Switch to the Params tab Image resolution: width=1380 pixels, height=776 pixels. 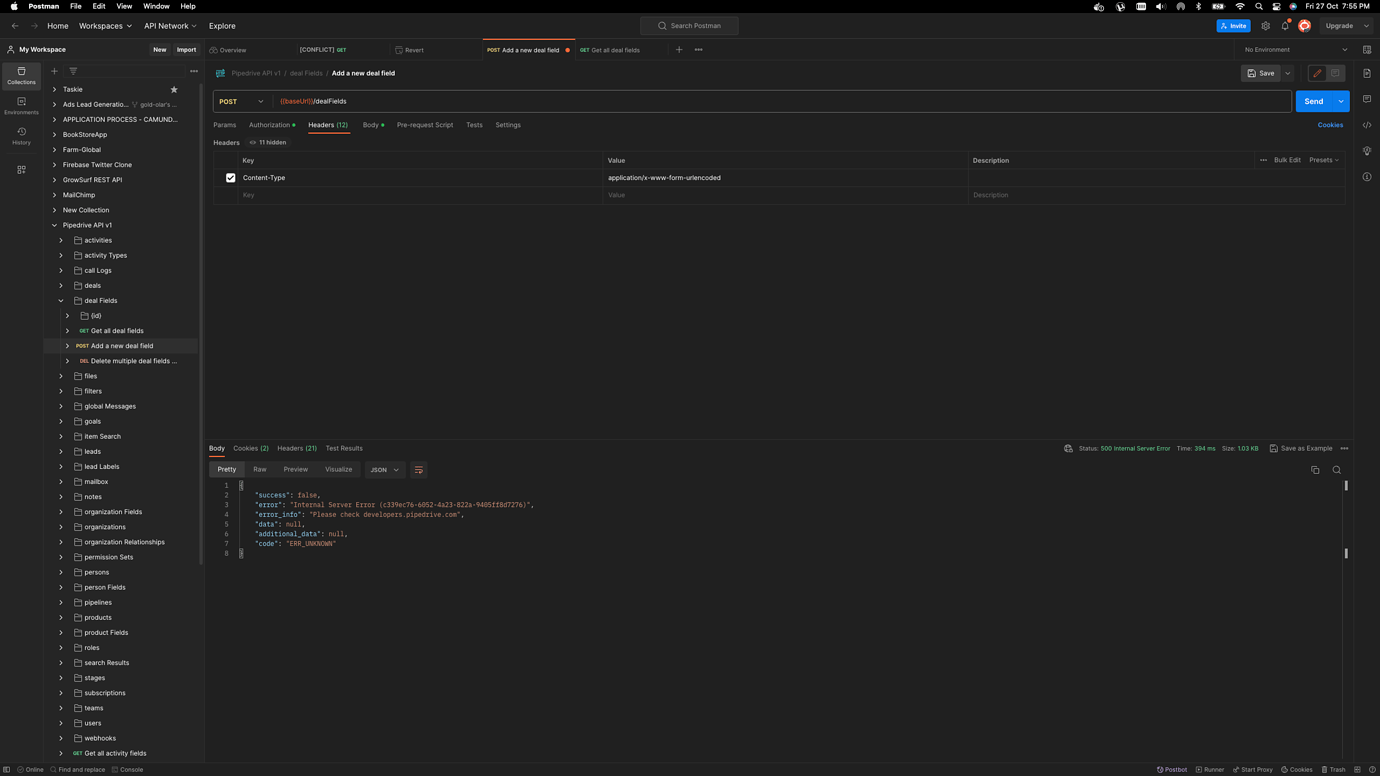click(224, 125)
